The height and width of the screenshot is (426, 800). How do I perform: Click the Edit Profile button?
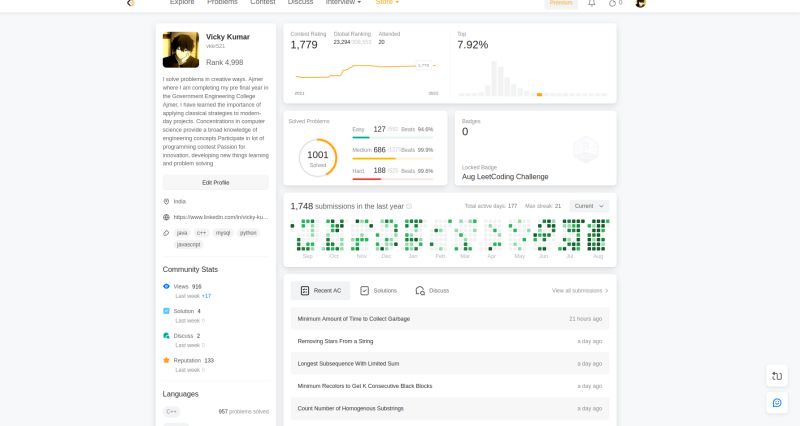click(215, 183)
